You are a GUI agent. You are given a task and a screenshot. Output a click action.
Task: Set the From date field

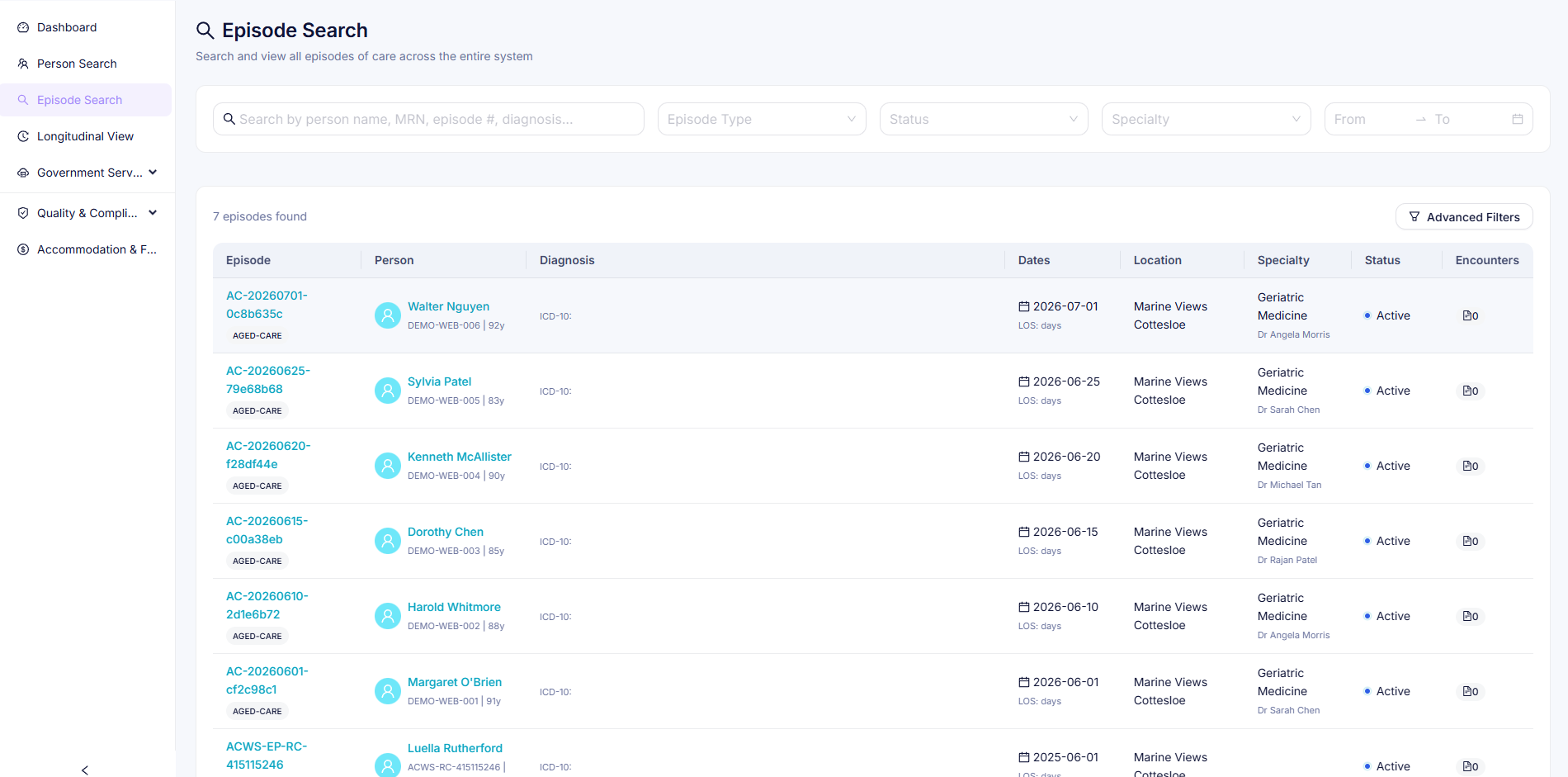pos(1370,119)
